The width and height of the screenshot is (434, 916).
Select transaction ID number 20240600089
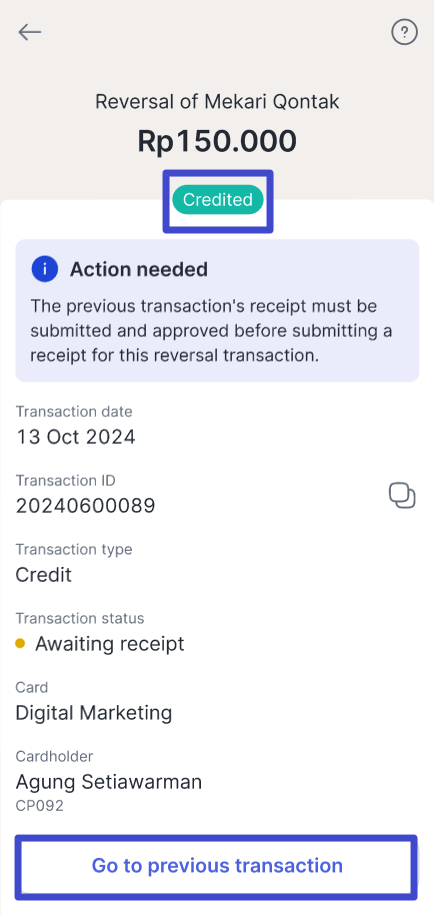click(85, 506)
